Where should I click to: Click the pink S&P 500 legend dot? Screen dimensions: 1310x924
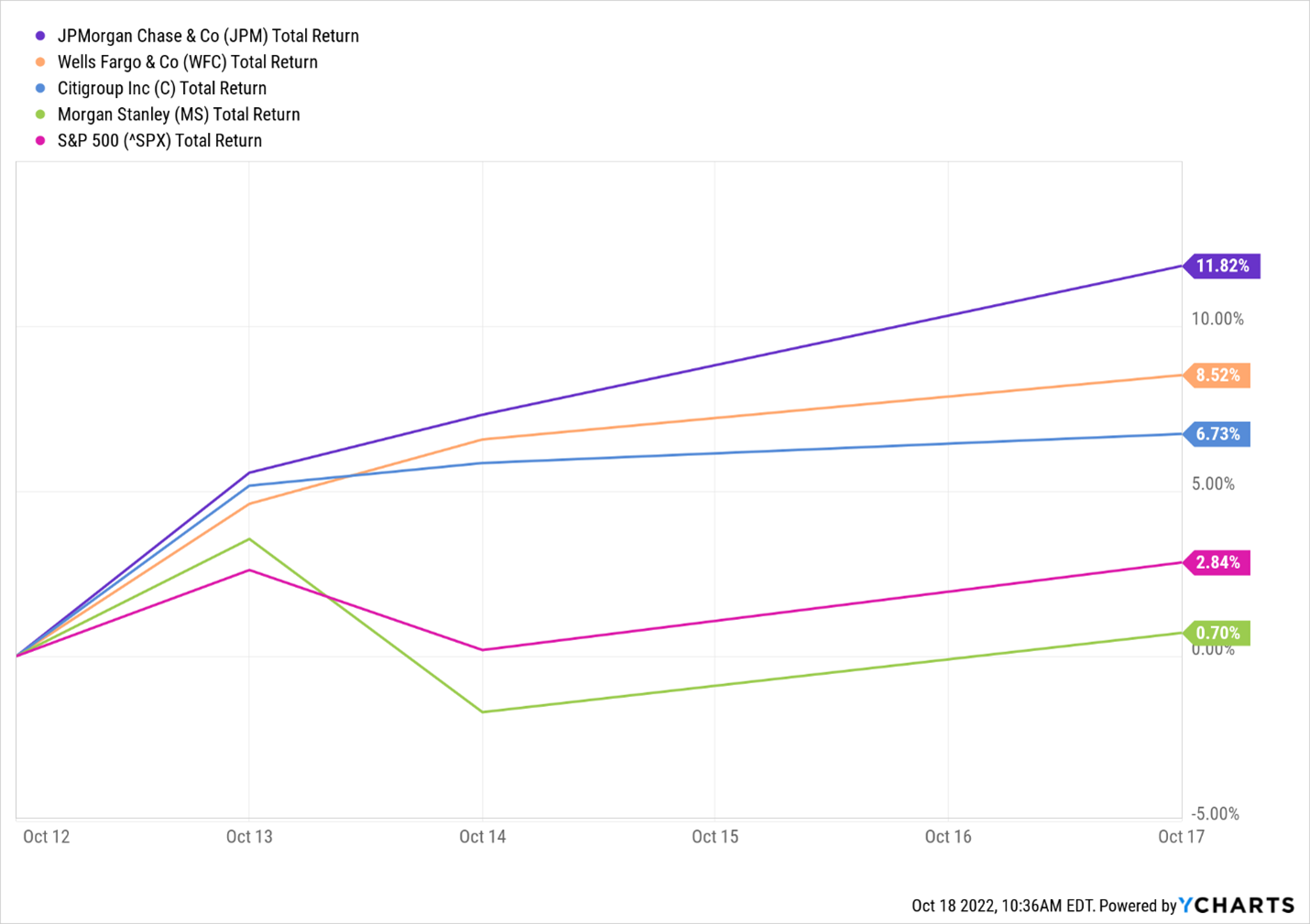40,141
